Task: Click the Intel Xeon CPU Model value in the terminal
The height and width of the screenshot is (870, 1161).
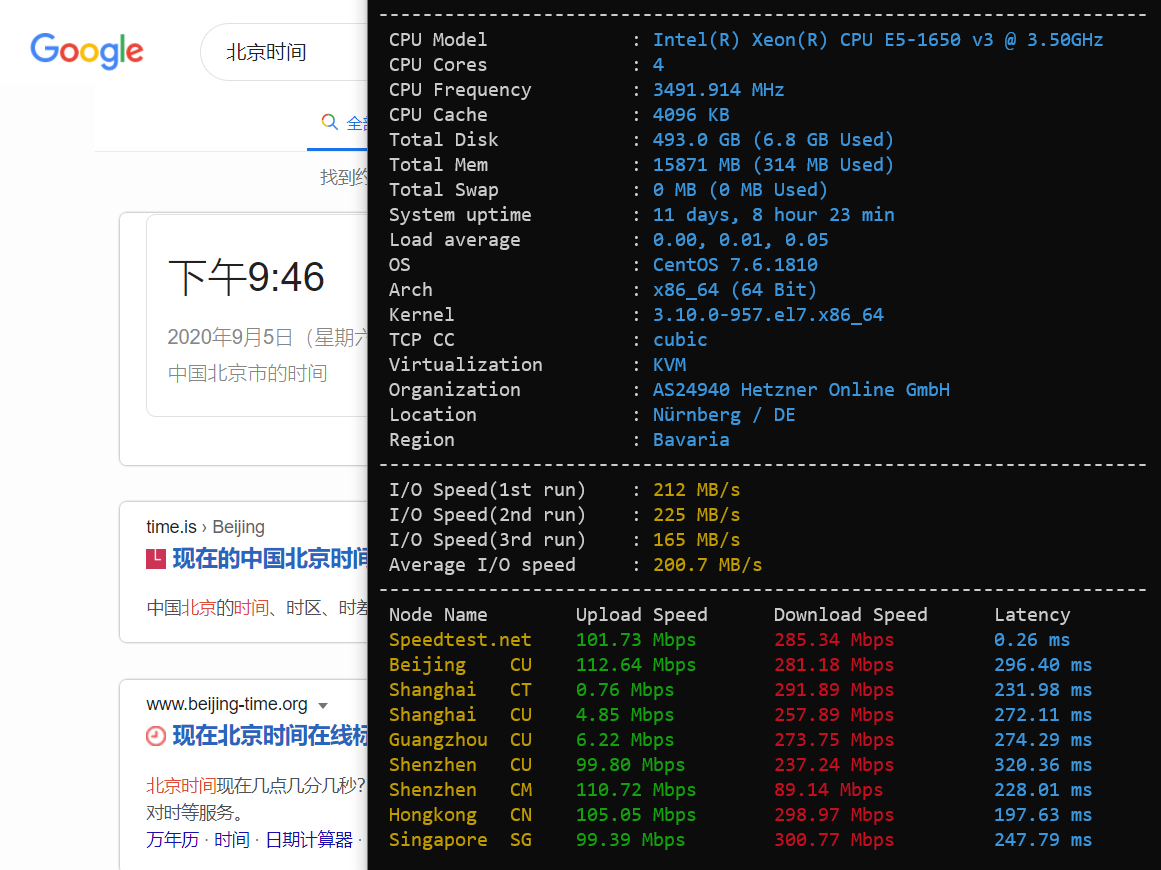Action: (877, 40)
